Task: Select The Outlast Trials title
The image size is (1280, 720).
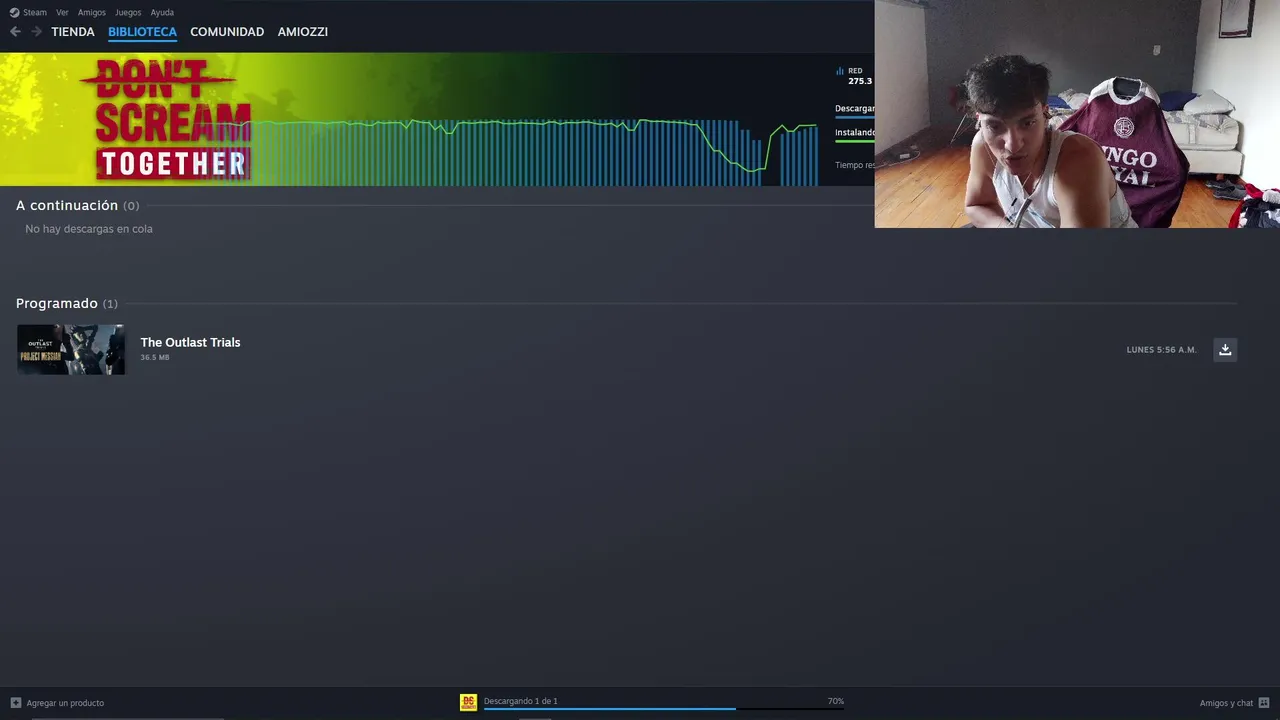Action: pyautogui.click(x=190, y=342)
